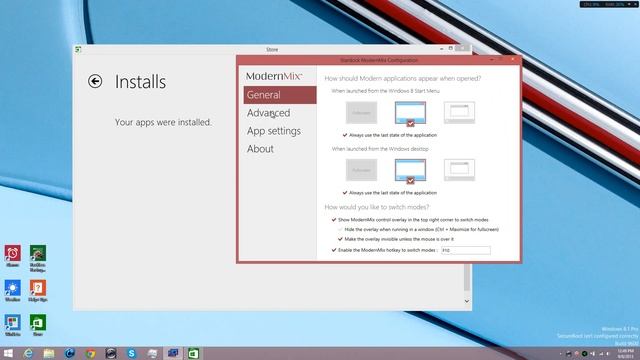The width and height of the screenshot is (640, 360).
Task: Open File Explorer from taskbar
Action: (49, 353)
